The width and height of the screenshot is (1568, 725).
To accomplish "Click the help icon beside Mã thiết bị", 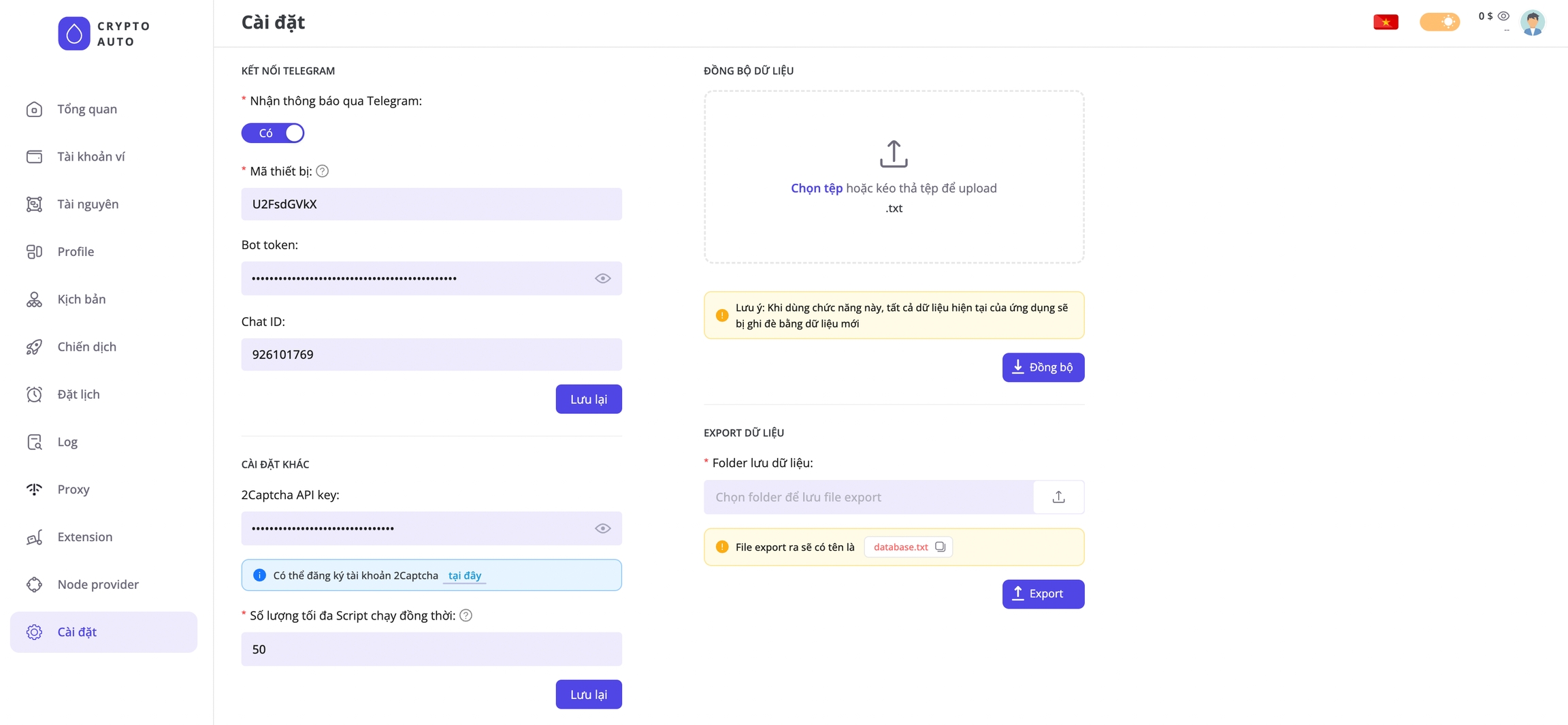I will click(x=323, y=172).
